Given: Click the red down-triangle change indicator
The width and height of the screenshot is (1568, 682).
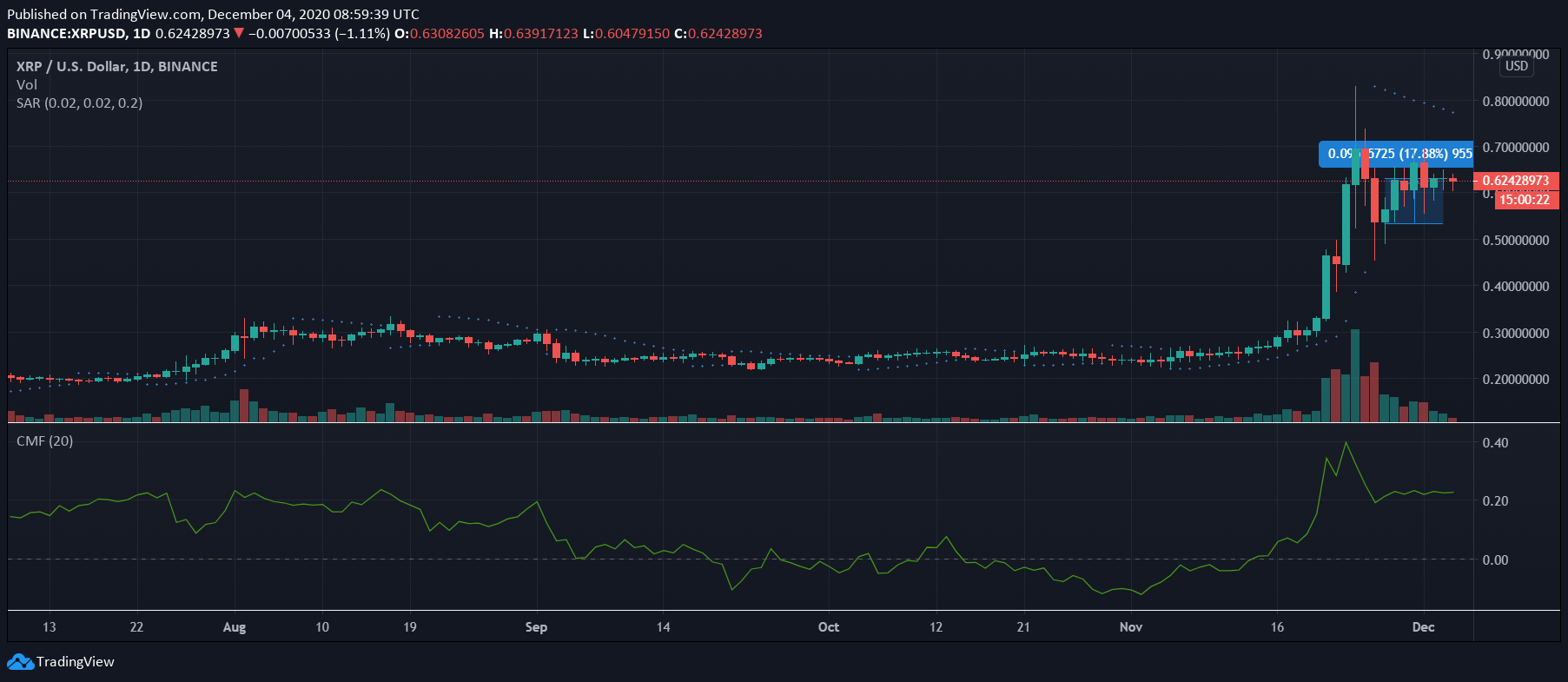Looking at the screenshot, I should [239, 34].
